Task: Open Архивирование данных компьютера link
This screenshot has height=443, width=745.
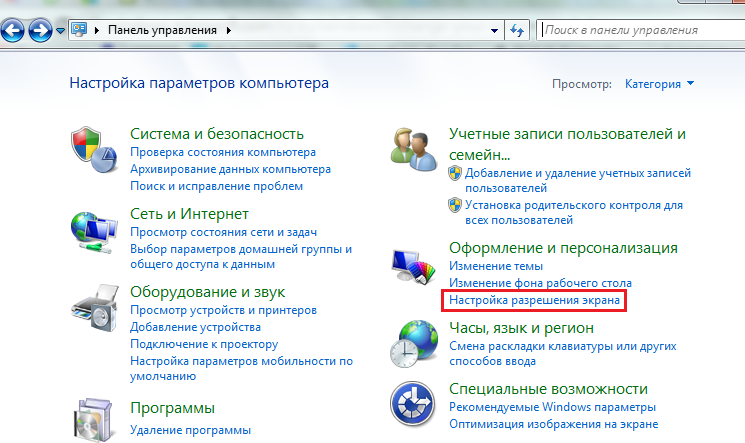Action: pyautogui.click(x=230, y=169)
